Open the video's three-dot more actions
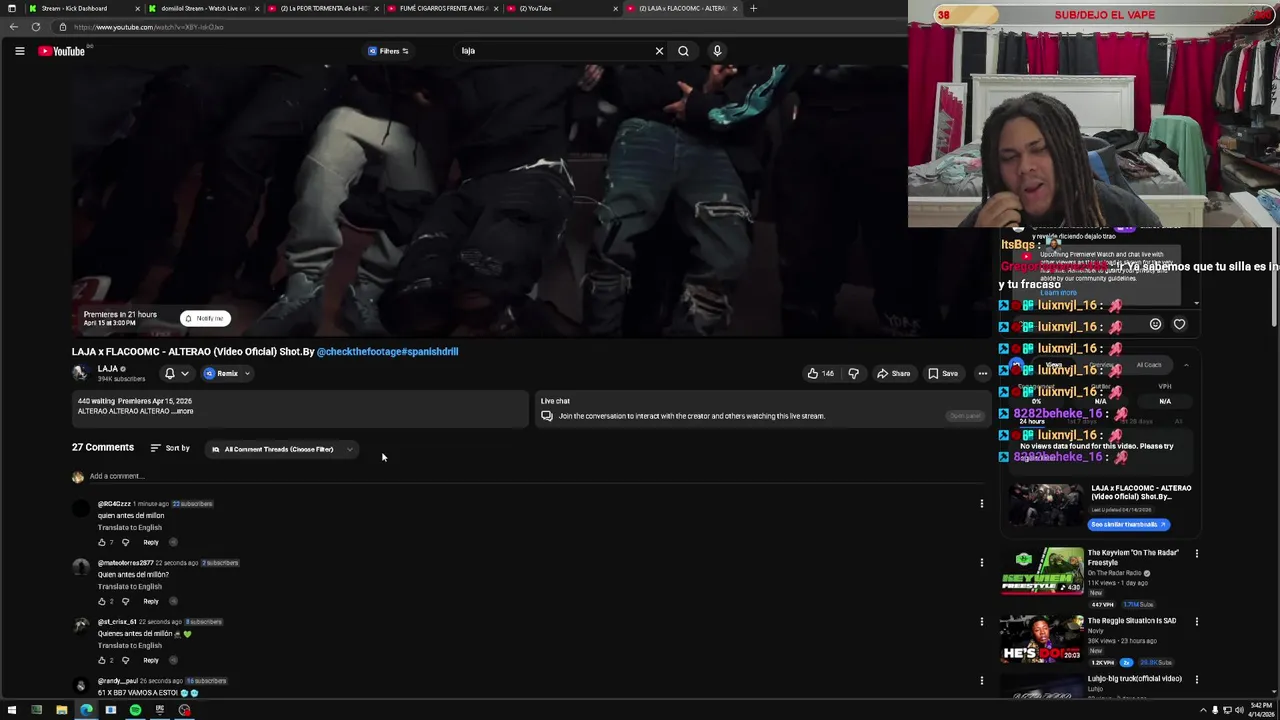Viewport: 1280px width, 720px height. (982, 373)
